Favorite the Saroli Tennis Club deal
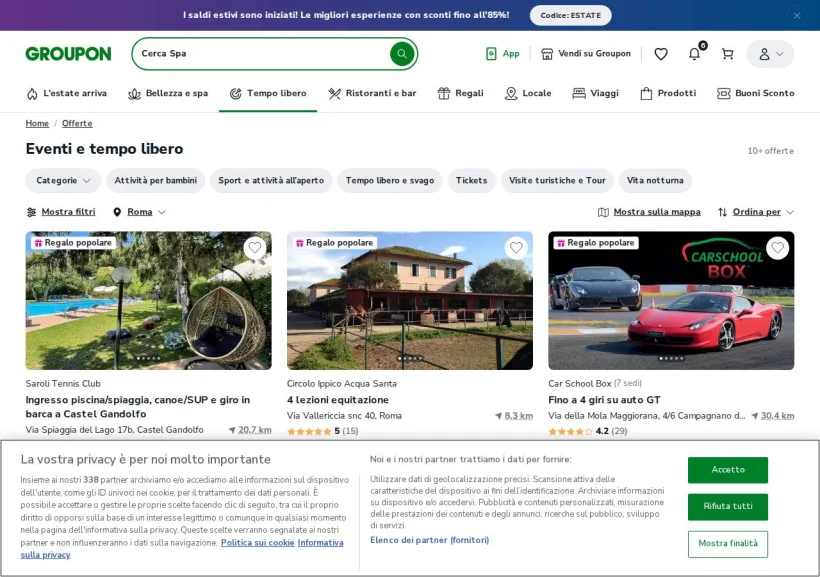Screen dimensions: 820x577 pos(255,247)
